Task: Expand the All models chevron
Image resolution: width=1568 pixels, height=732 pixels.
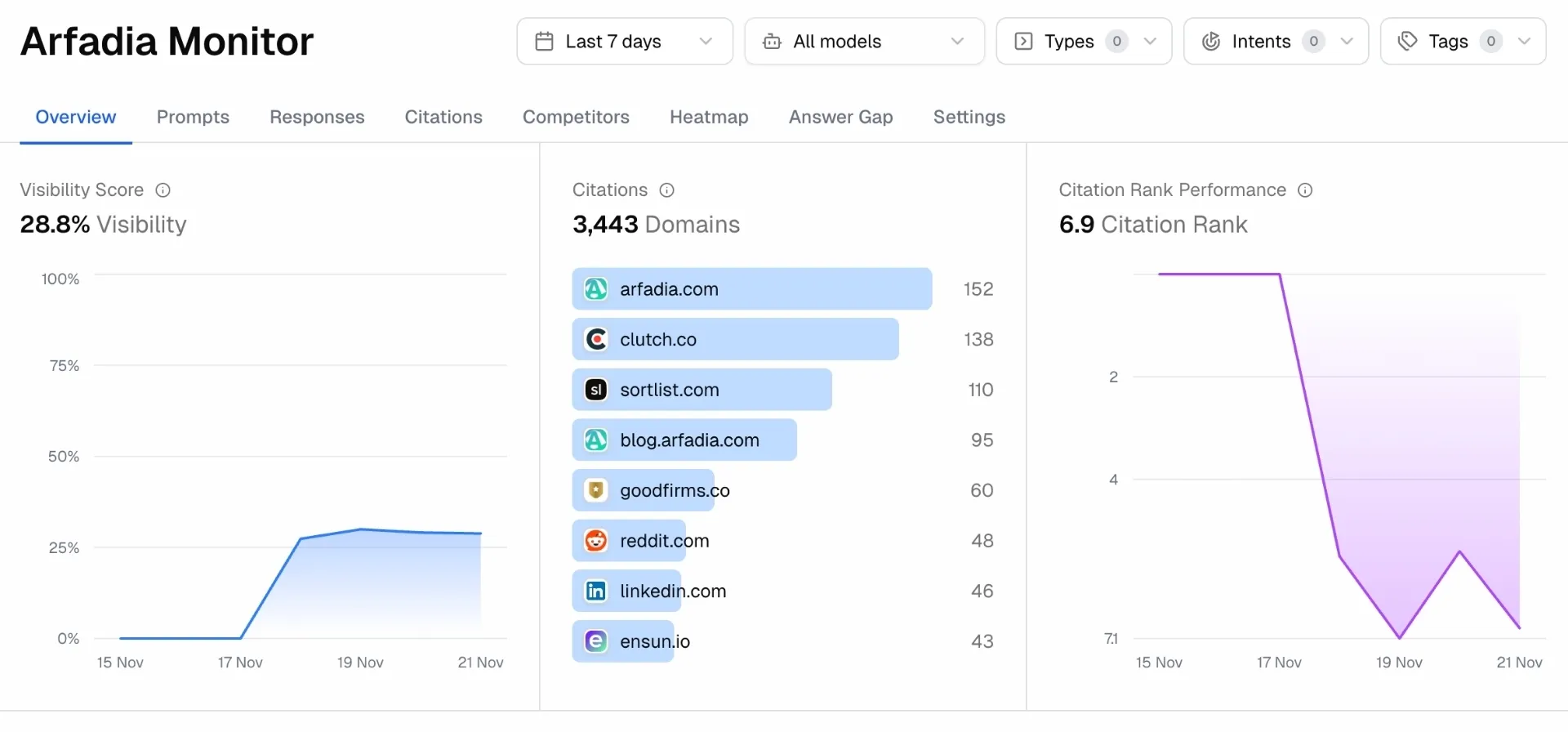Action: [x=958, y=41]
